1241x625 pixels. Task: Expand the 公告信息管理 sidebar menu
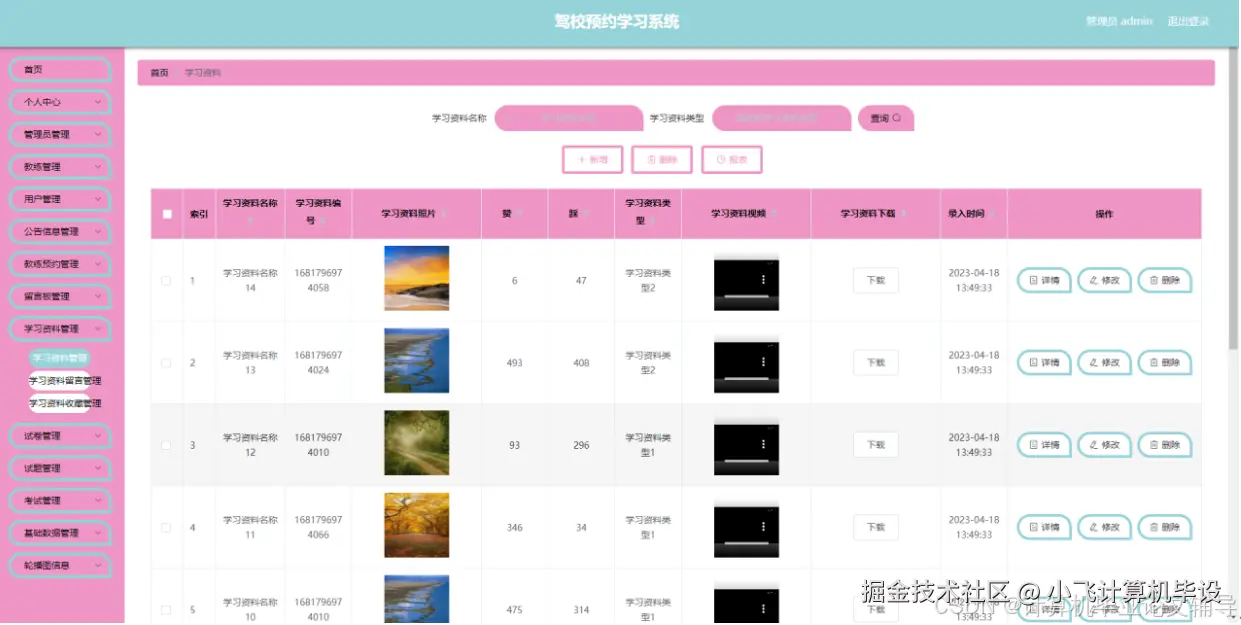60,232
